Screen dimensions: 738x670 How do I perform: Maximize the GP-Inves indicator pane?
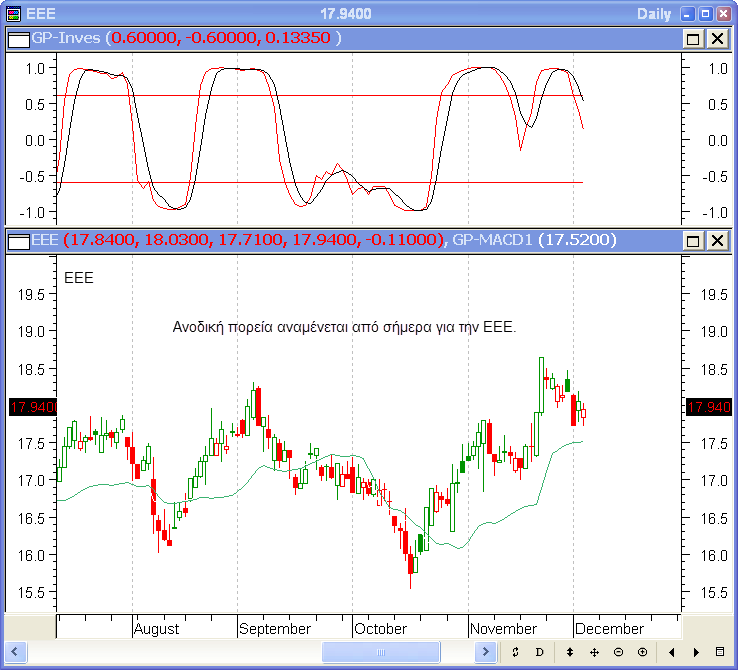tap(692, 38)
